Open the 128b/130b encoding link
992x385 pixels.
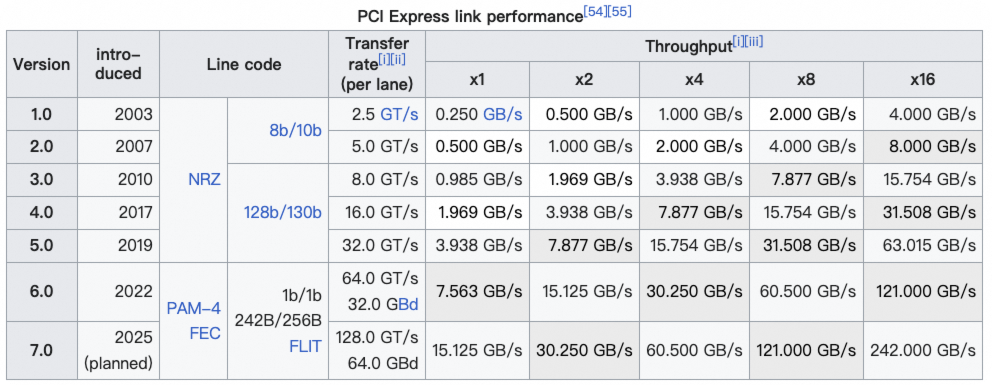[x=283, y=212]
